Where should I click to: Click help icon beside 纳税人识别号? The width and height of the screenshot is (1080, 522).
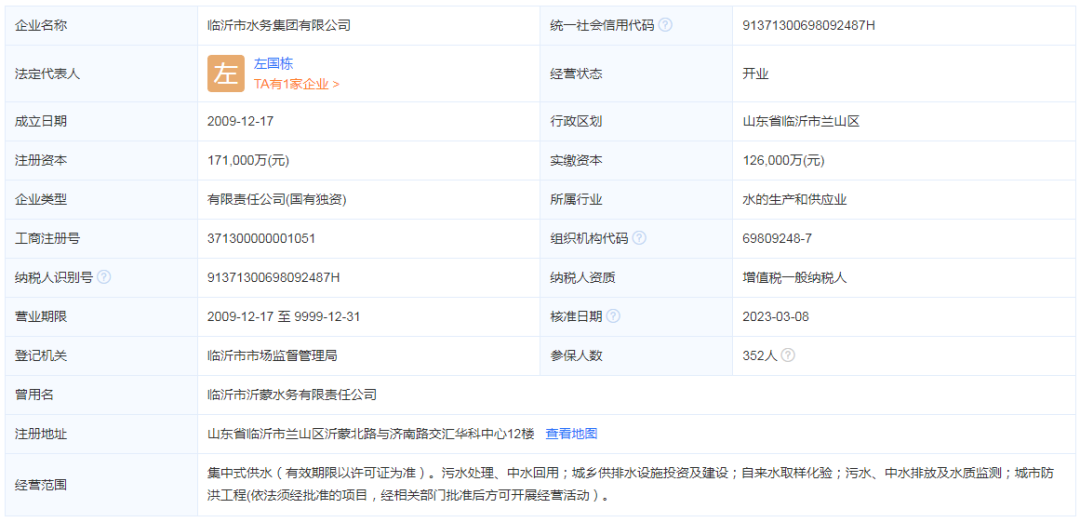tap(104, 278)
